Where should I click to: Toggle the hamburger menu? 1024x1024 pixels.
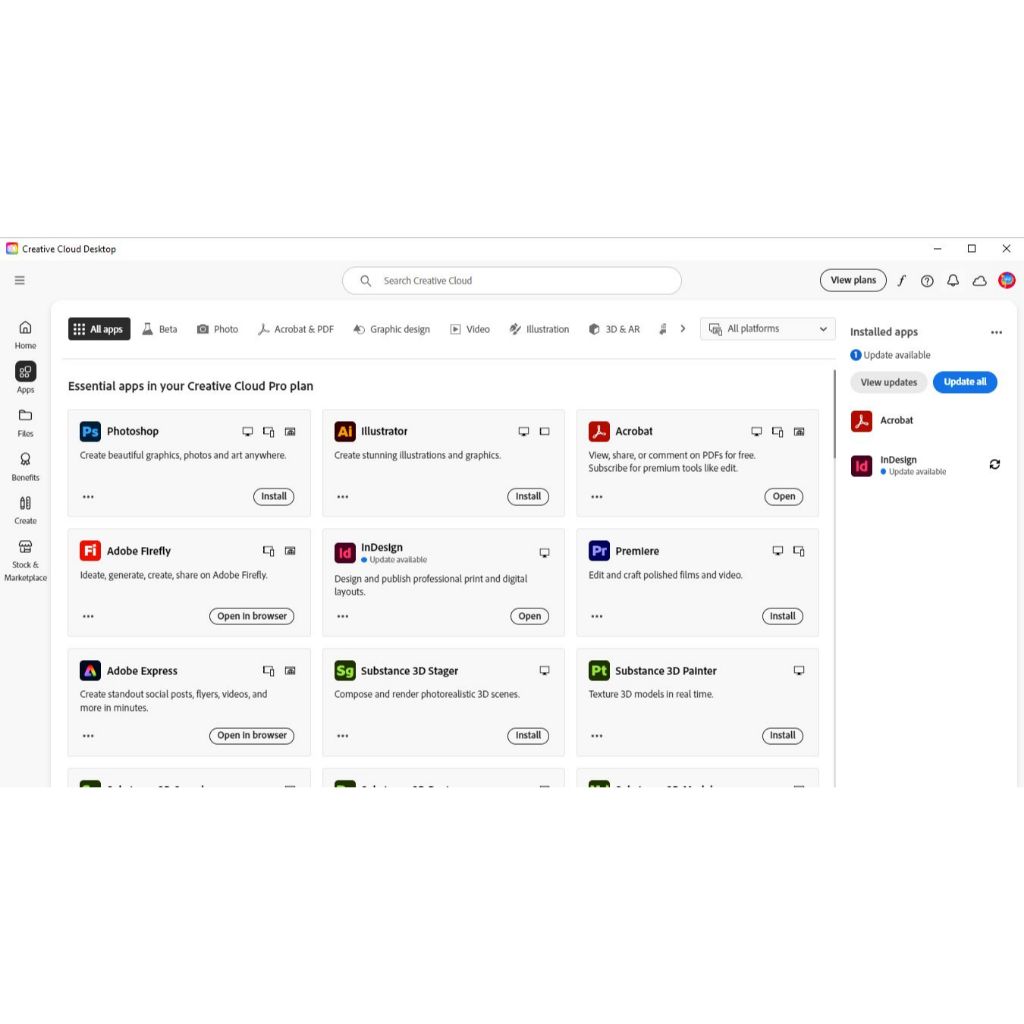point(20,281)
